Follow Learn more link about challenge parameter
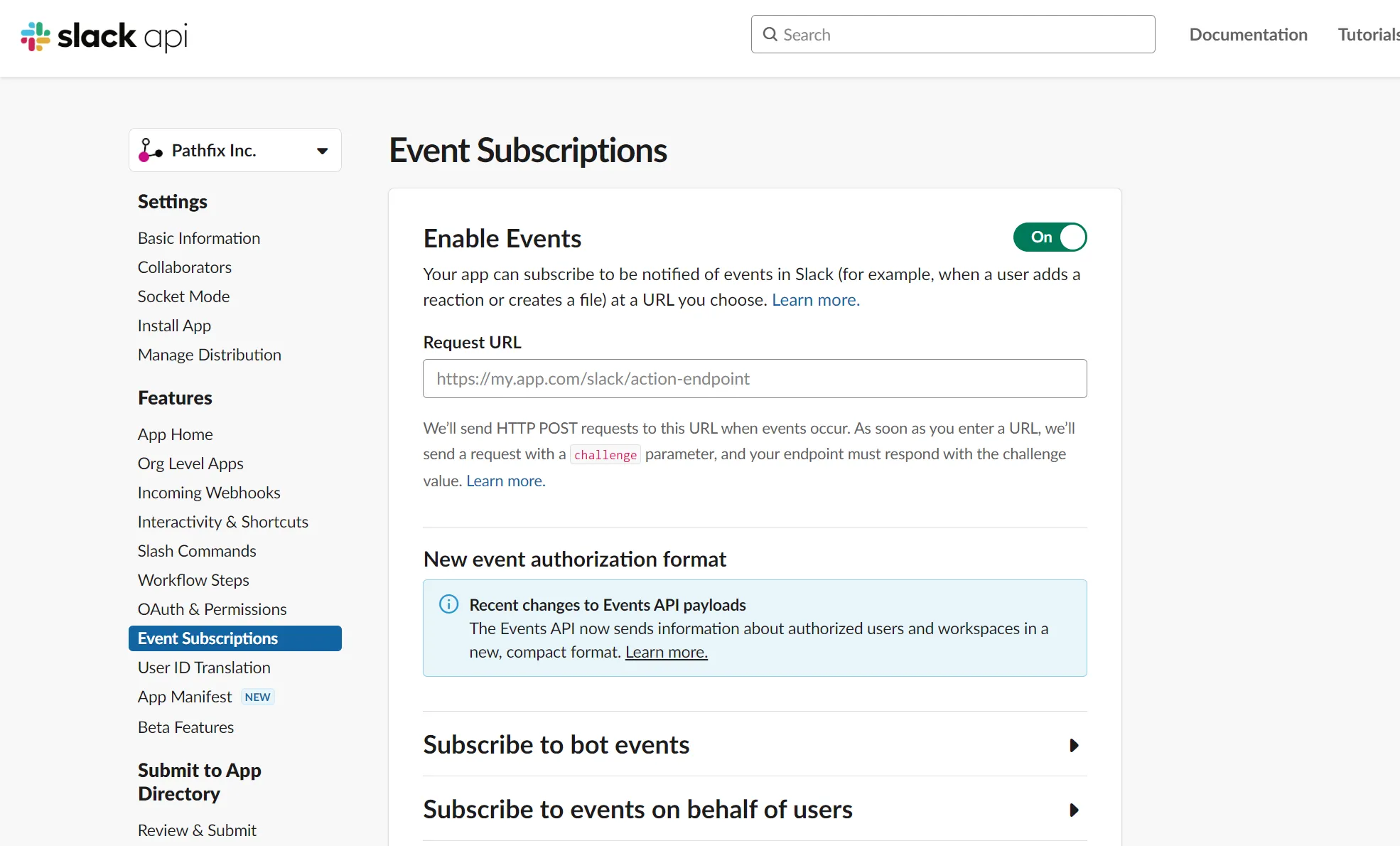This screenshot has height=846, width=1400. [x=505, y=481]
